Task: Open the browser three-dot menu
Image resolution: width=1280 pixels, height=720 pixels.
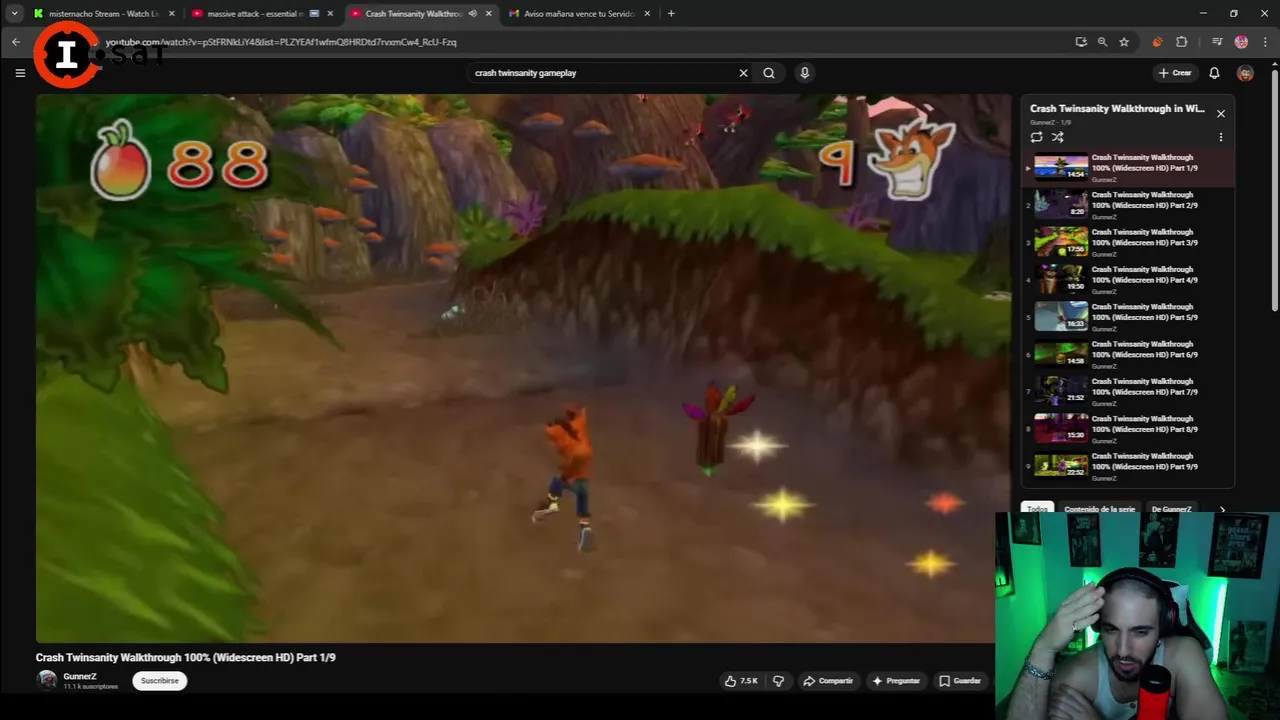Action: point(1264,42)
